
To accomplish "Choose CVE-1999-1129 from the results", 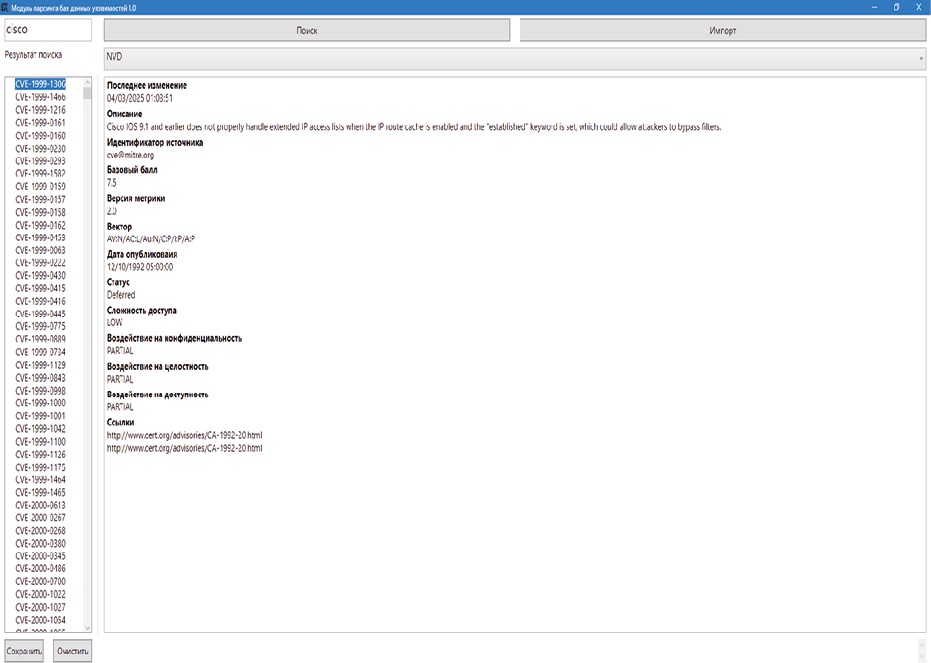I will [40, 365].
